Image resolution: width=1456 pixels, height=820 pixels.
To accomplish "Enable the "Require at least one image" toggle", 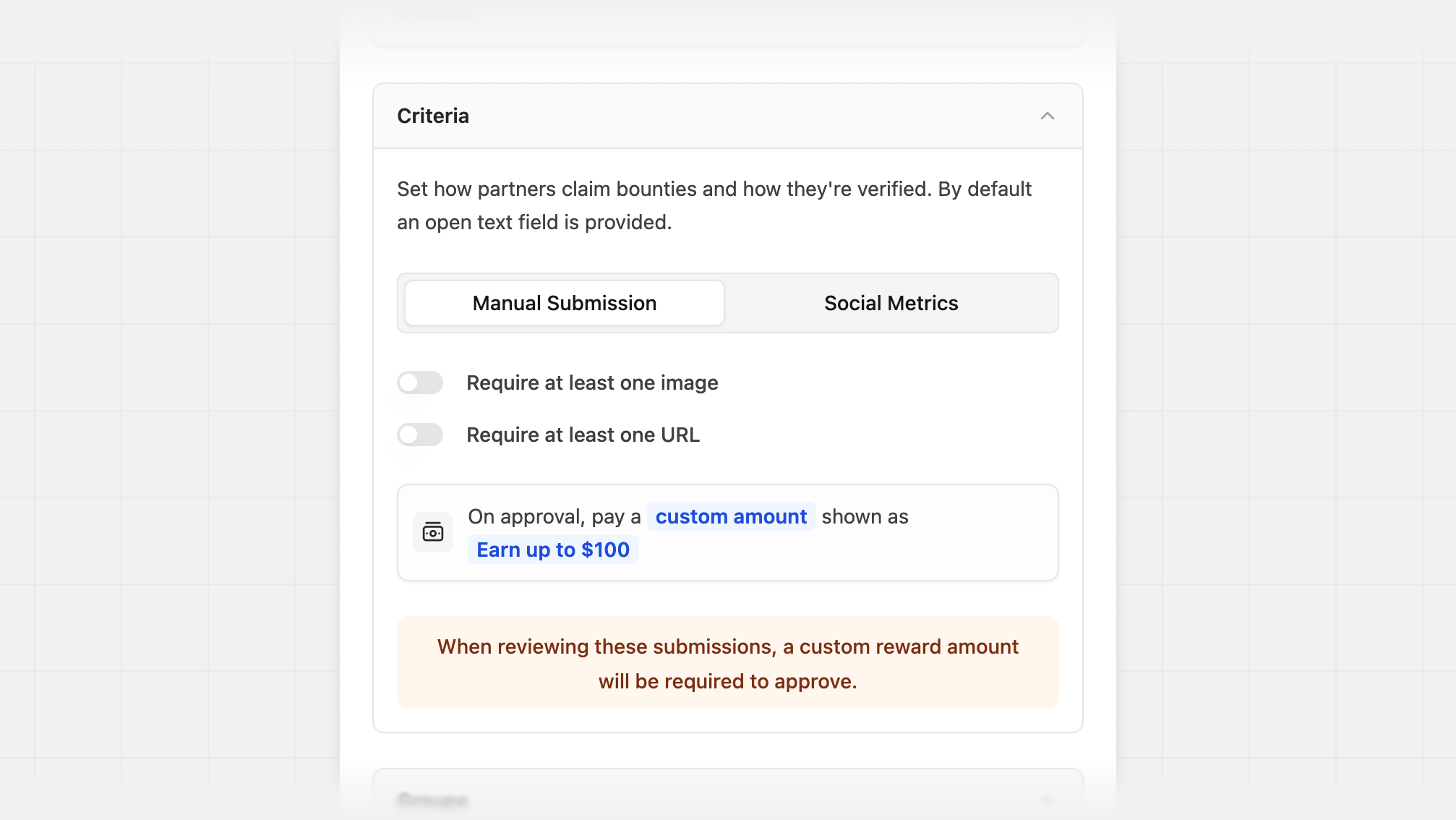I will coord(420,383).
